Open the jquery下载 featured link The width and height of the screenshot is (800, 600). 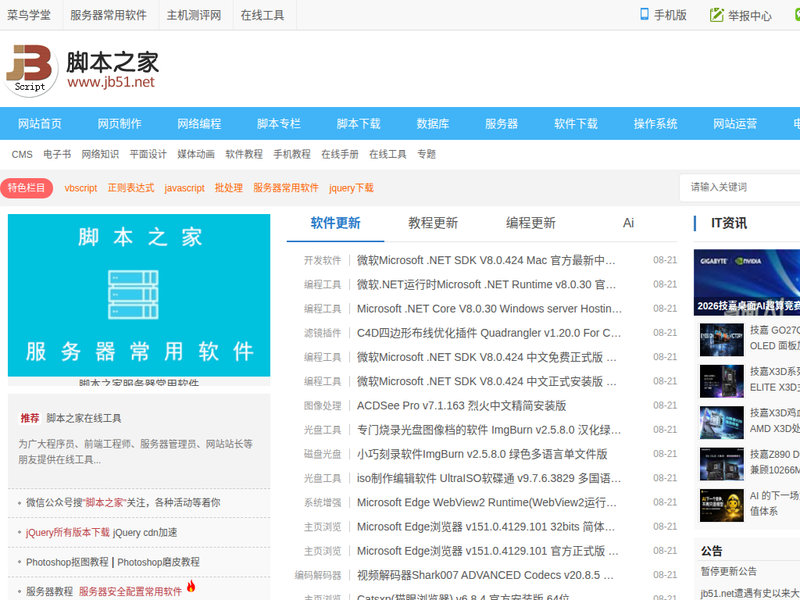tap(351, 188)
